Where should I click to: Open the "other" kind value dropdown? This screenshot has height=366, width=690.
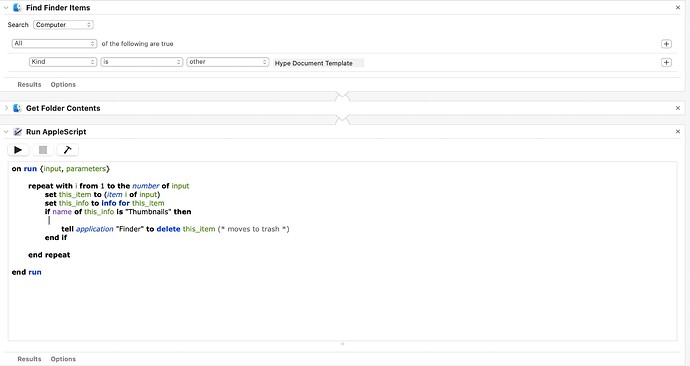coord(228,62)
